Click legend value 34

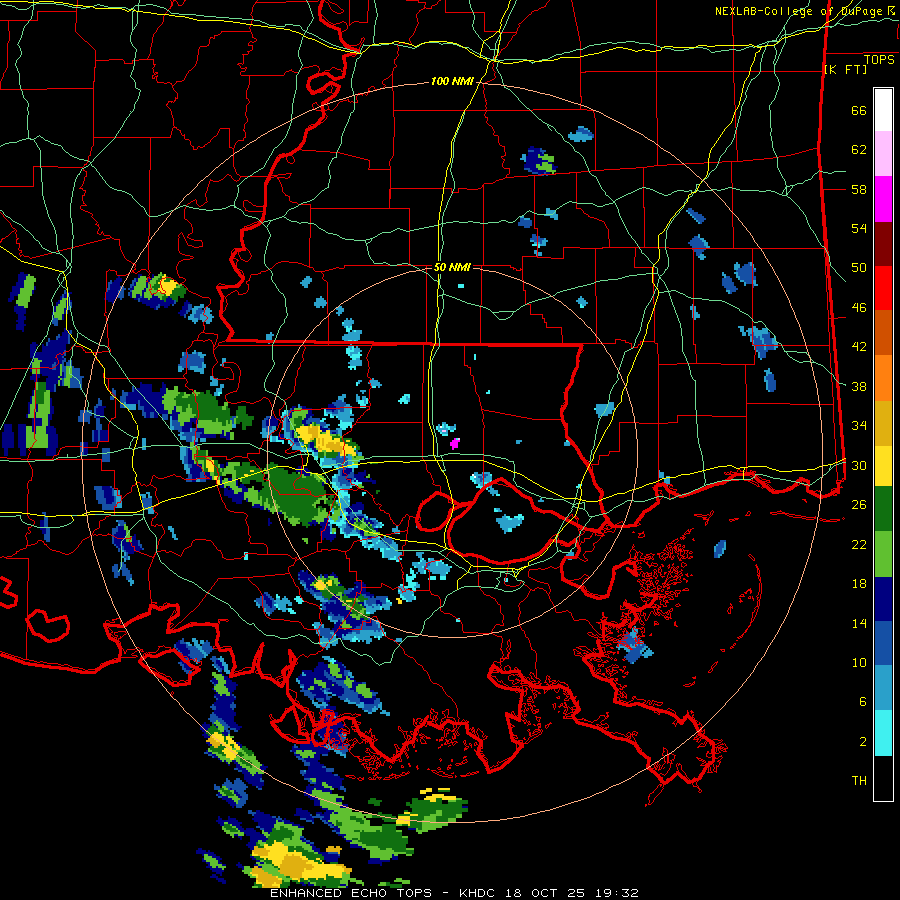pyautogui.click(x=859, y=426)
